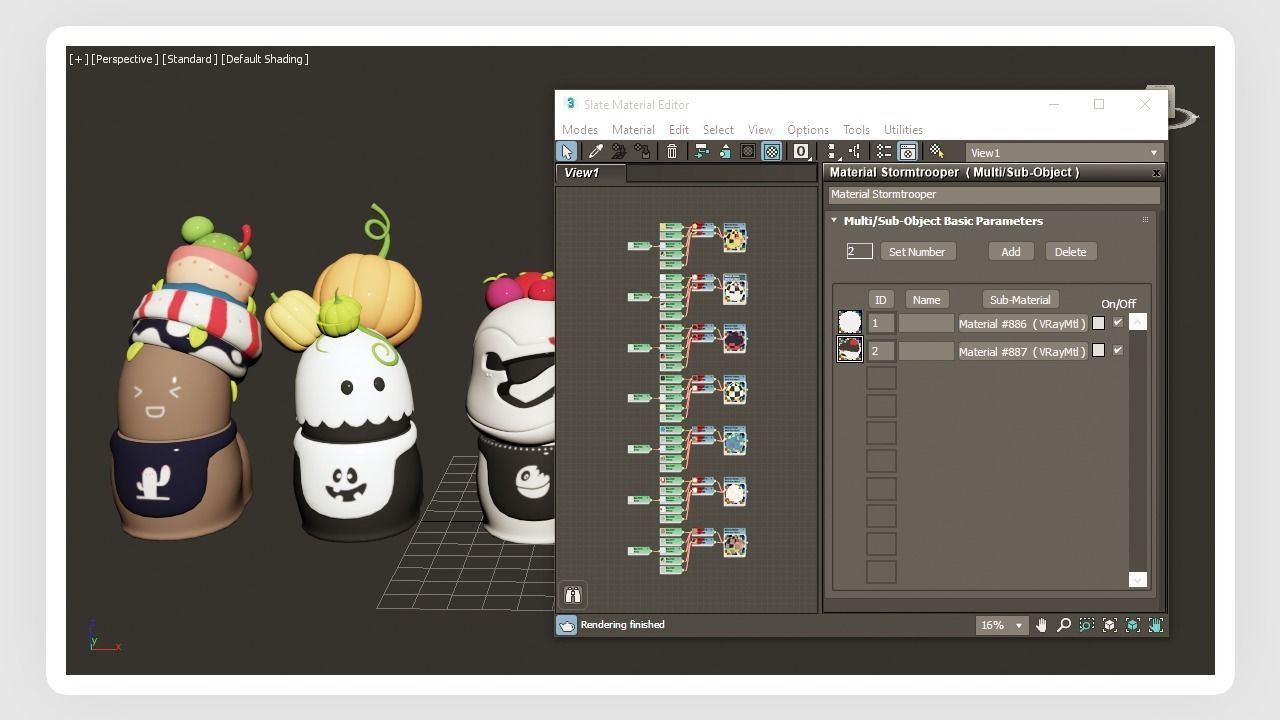
Task: Click color swatch beside Material #887
Action: click(x=1098, y=351)
